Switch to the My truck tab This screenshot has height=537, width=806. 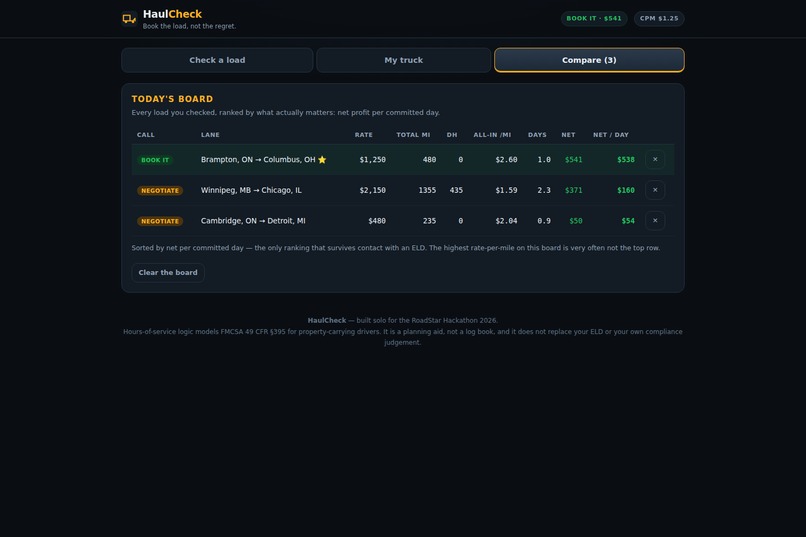click(404, 60)
